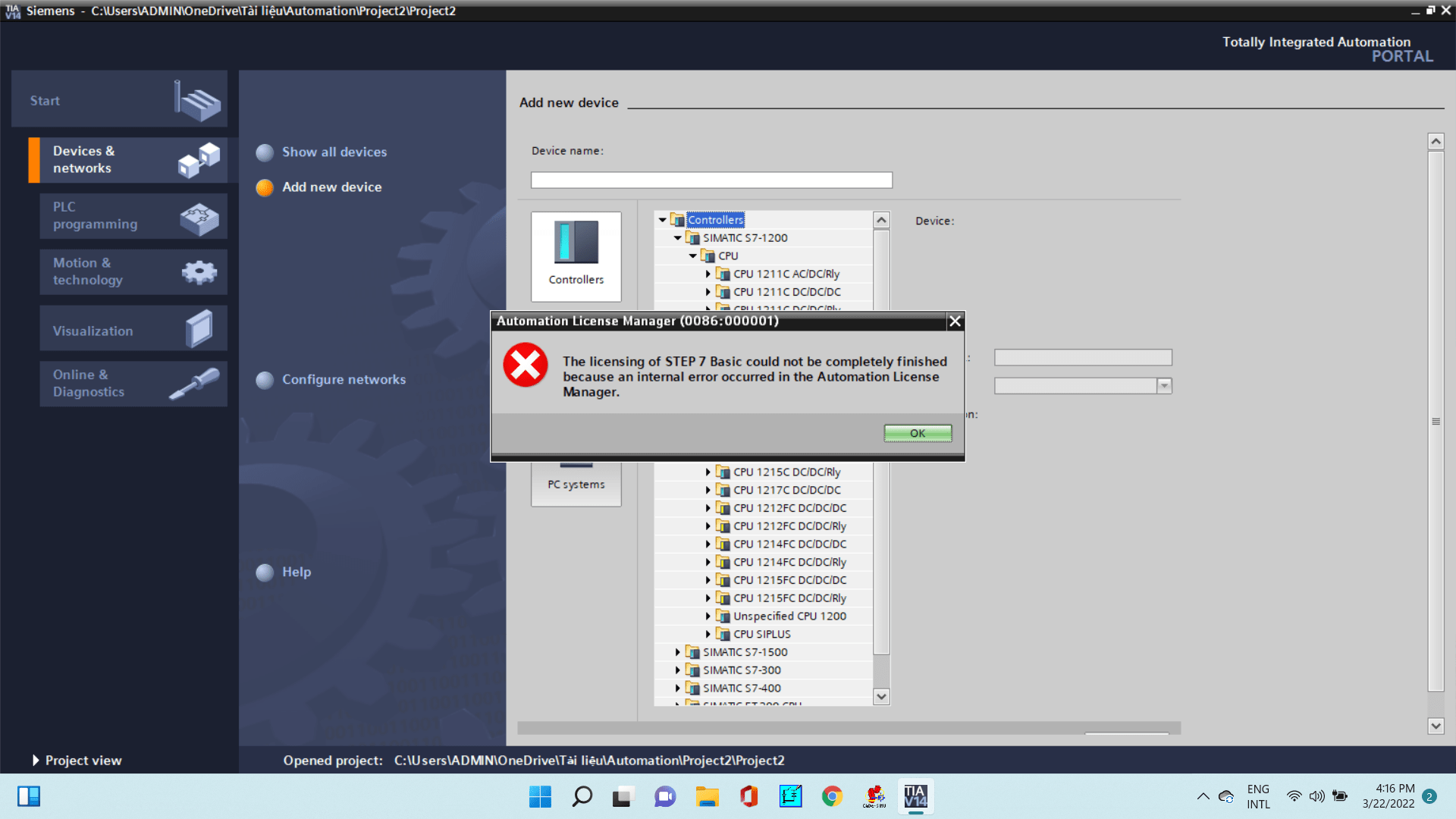1456x819 pixels.
Task: Open the Motion & technology portal
Action: (x=133, y=271)
